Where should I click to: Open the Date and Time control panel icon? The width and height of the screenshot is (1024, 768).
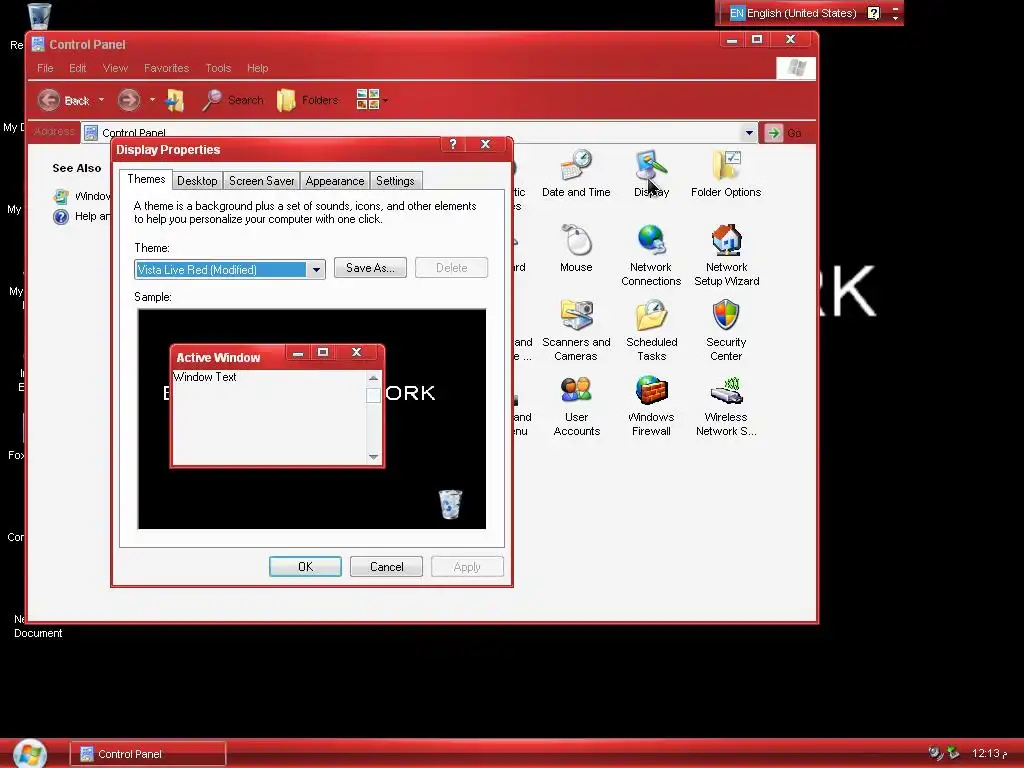(576, 174)
